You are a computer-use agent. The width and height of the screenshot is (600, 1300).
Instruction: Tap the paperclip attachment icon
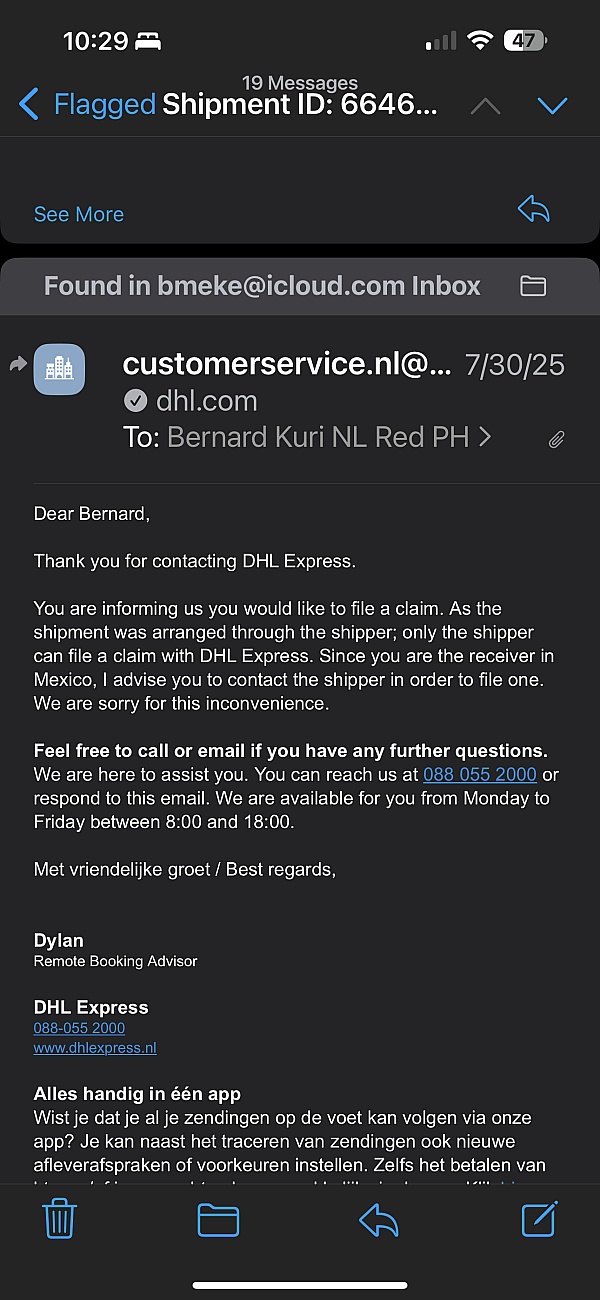(557, 439)
